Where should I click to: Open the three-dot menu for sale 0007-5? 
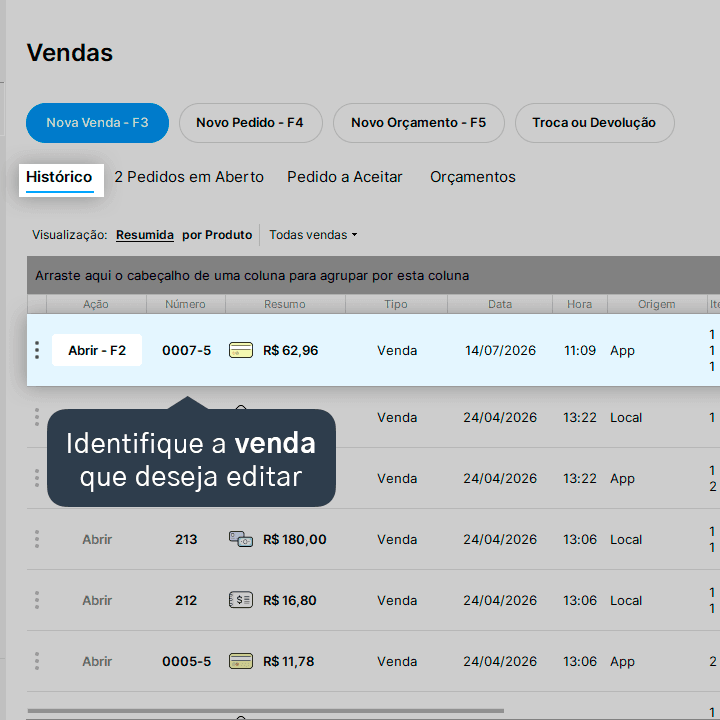[37, 350]
